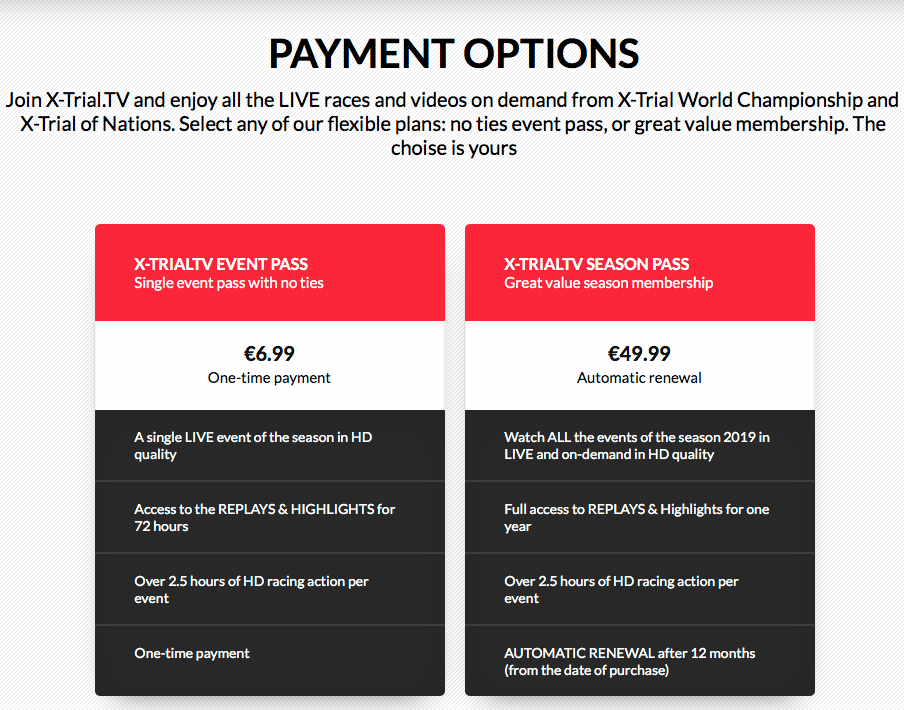Click the 'Automatic renewal' text under €49.99
The height and width of the screenshot is (710, 904).
click(639, 378)
